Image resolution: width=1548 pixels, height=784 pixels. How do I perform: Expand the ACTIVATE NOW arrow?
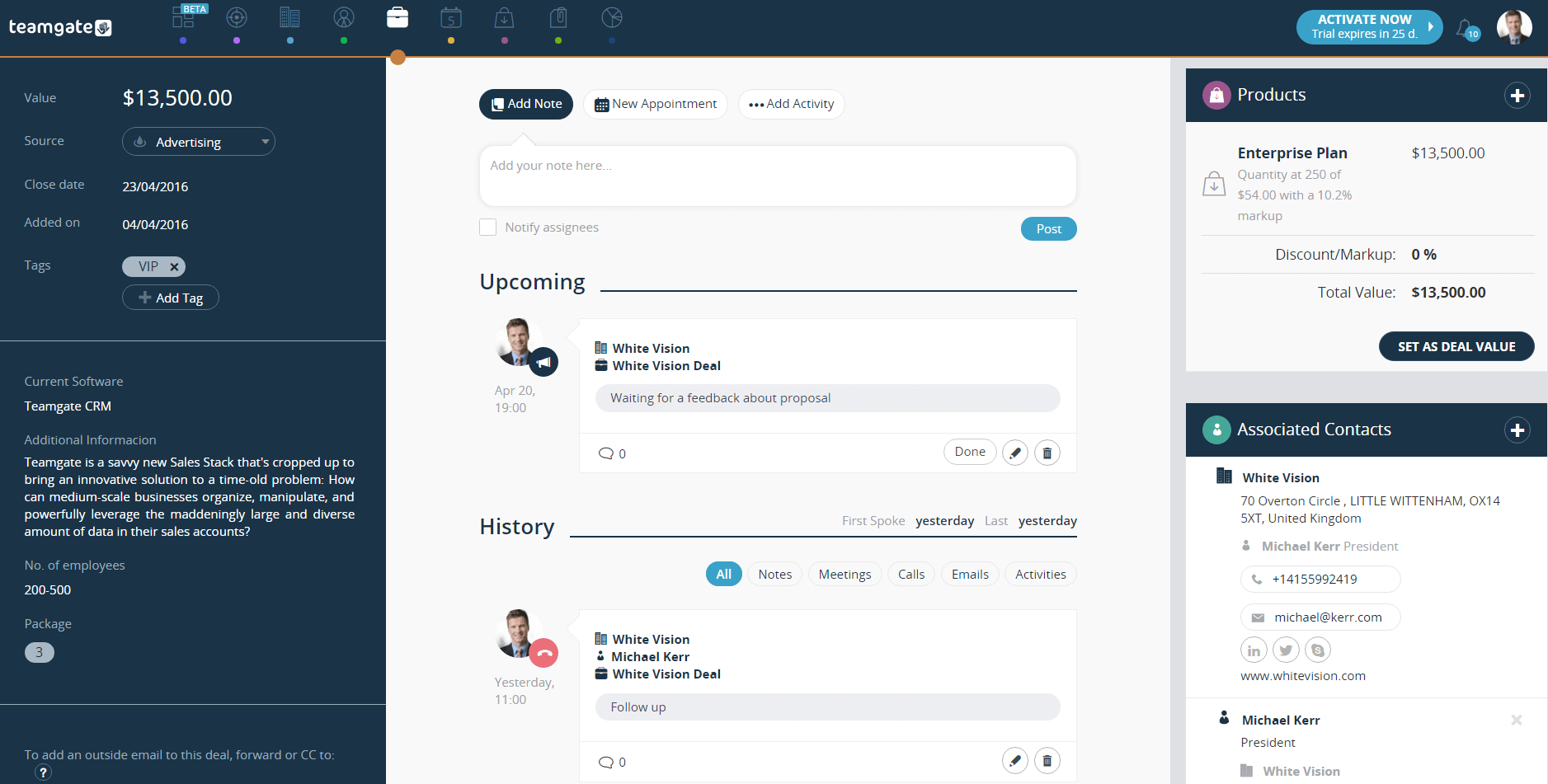pyautogui.click(x=1431, y=26)
